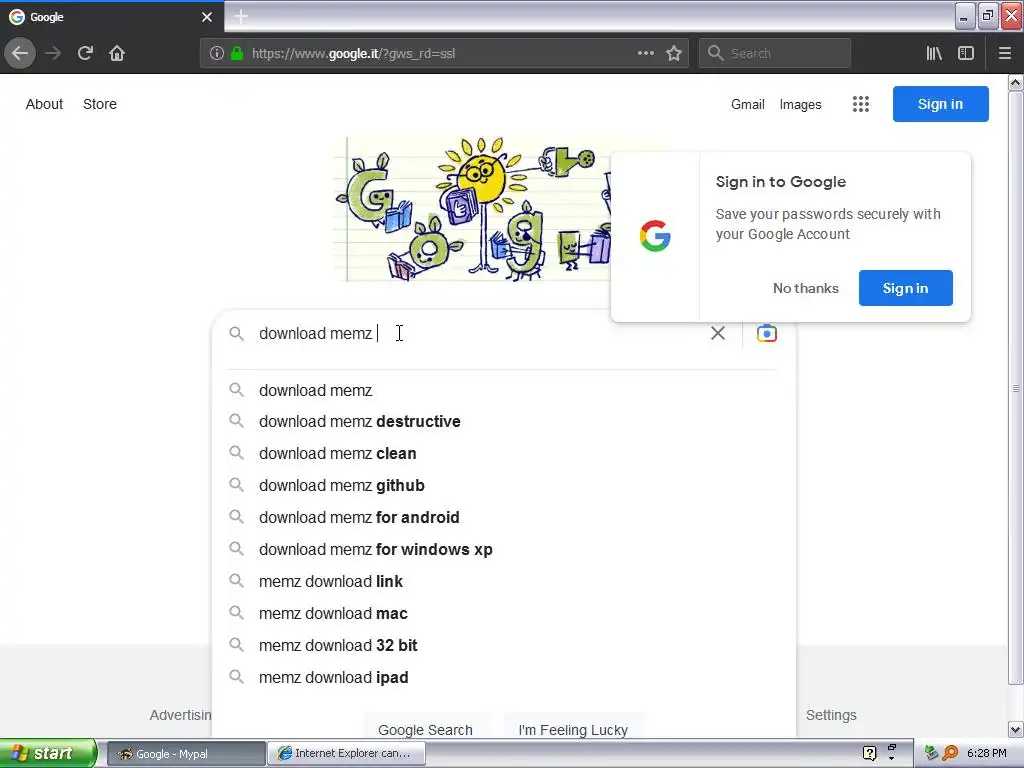This screenshot has width=1024, height=768.
Task: Click the top-right Sign in button
Action: (x=940, y=104)
